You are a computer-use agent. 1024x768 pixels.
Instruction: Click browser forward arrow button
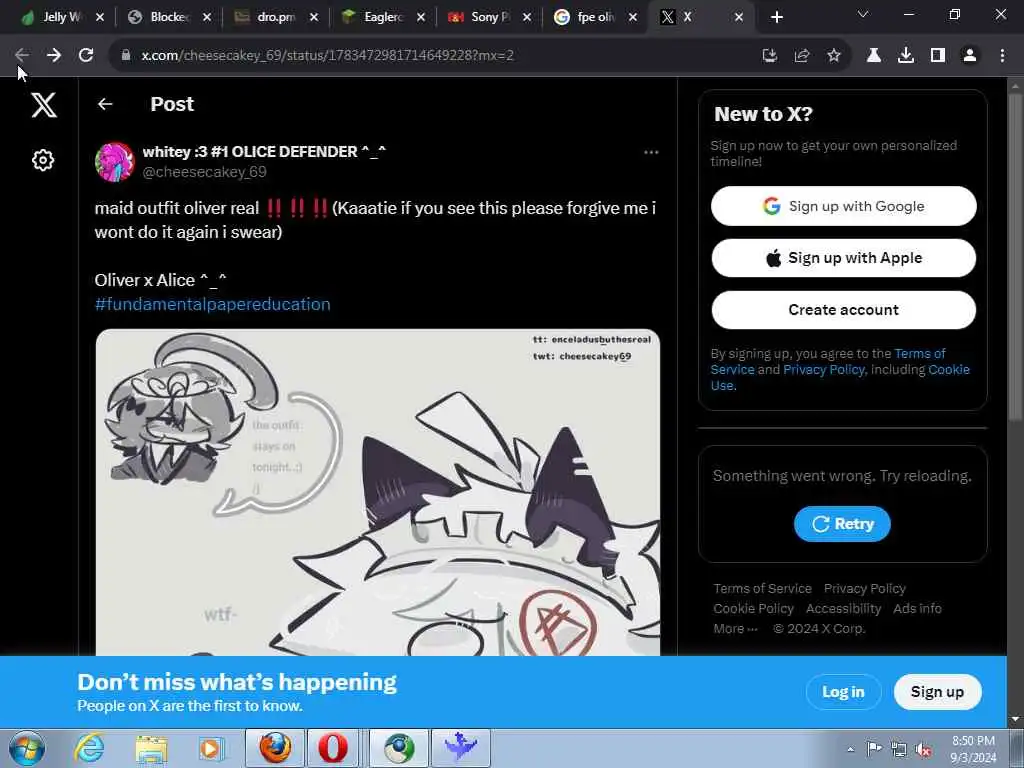54,56
